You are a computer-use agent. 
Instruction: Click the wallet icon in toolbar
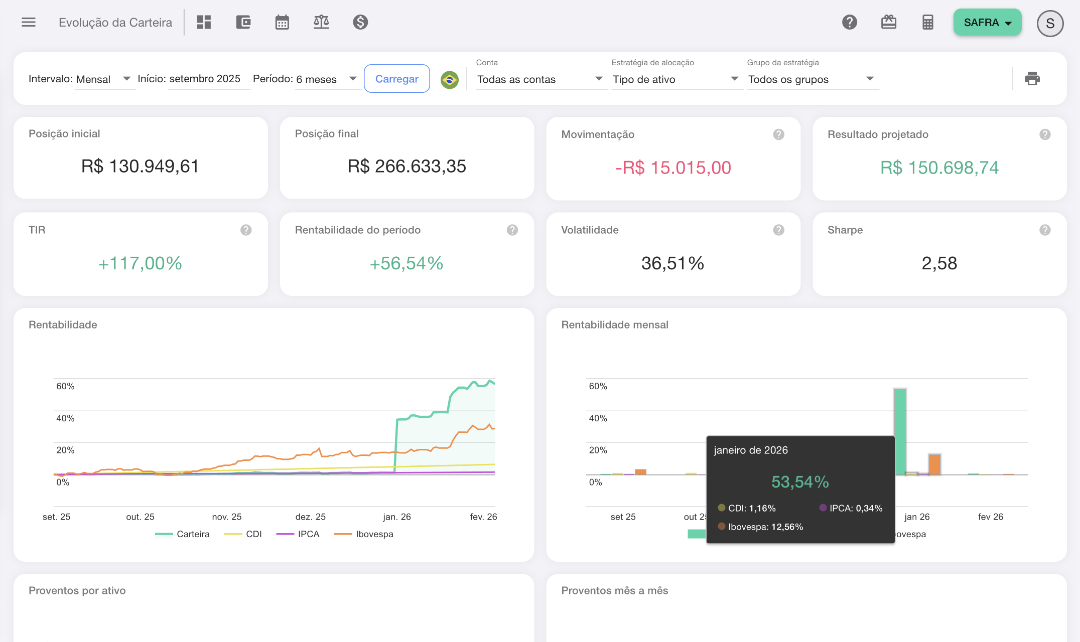tap(243, 22)
